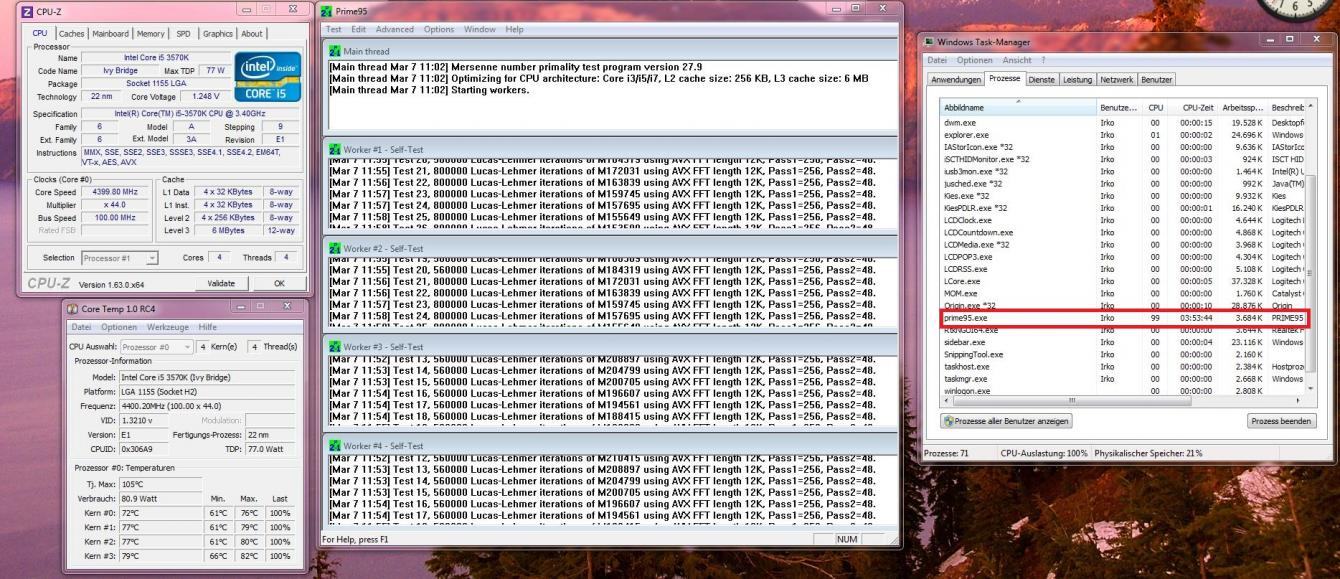The width and height of the screenshot is (1340, 579).
Task: Click the Task-Manager process list horizontal scrollbar
Action: click(x=1123, y=399)
